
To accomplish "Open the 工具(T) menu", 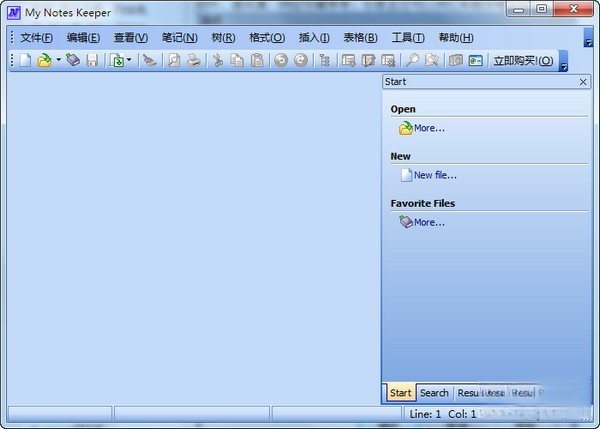I will coord(407,37).
